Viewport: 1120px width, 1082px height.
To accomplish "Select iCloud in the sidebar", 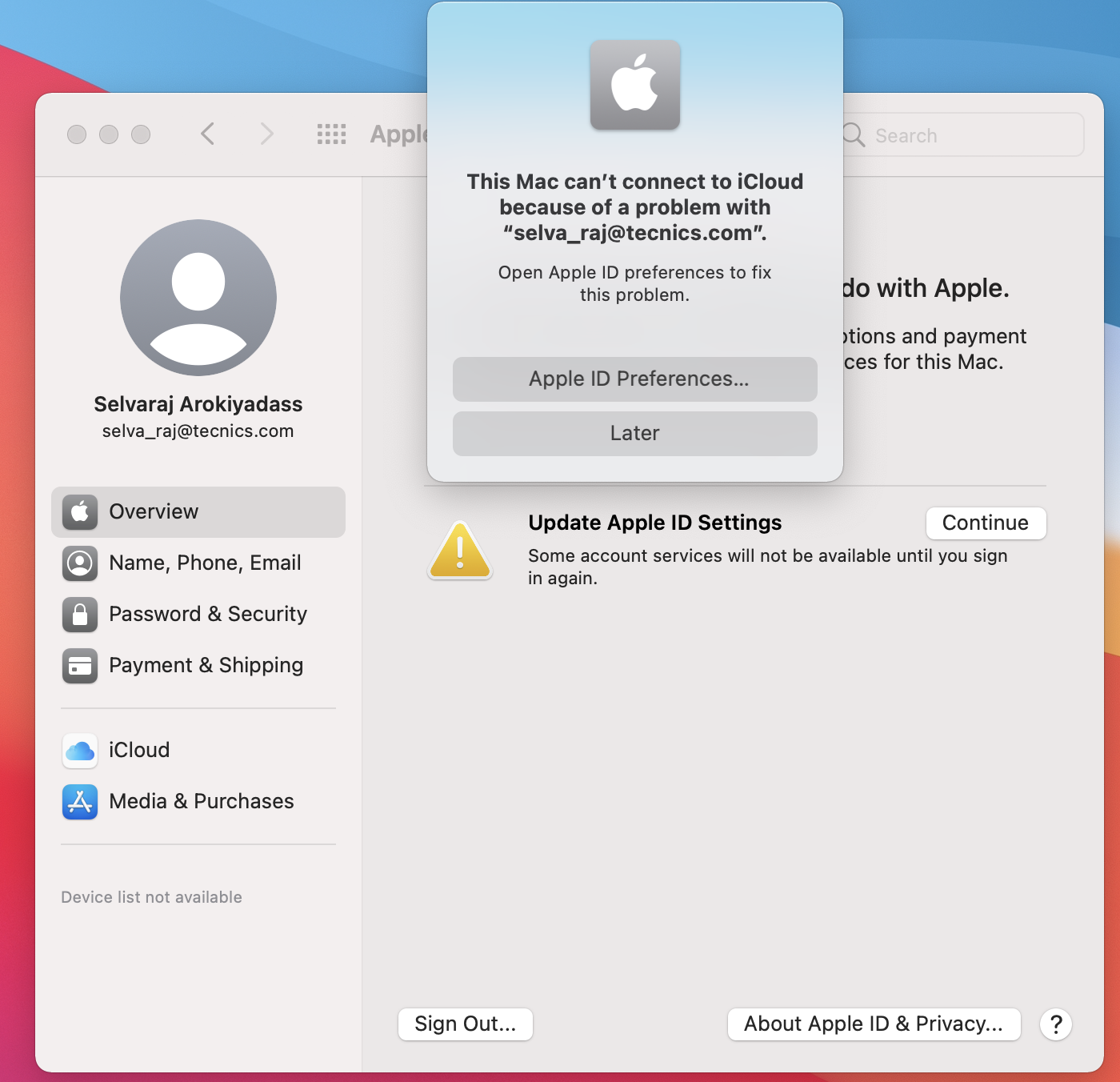I will pos(198,751).
